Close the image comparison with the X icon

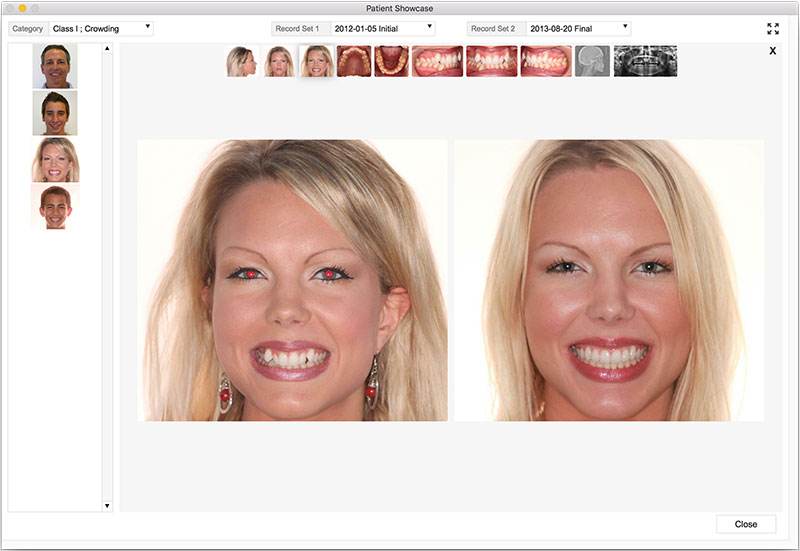[772, 51]
